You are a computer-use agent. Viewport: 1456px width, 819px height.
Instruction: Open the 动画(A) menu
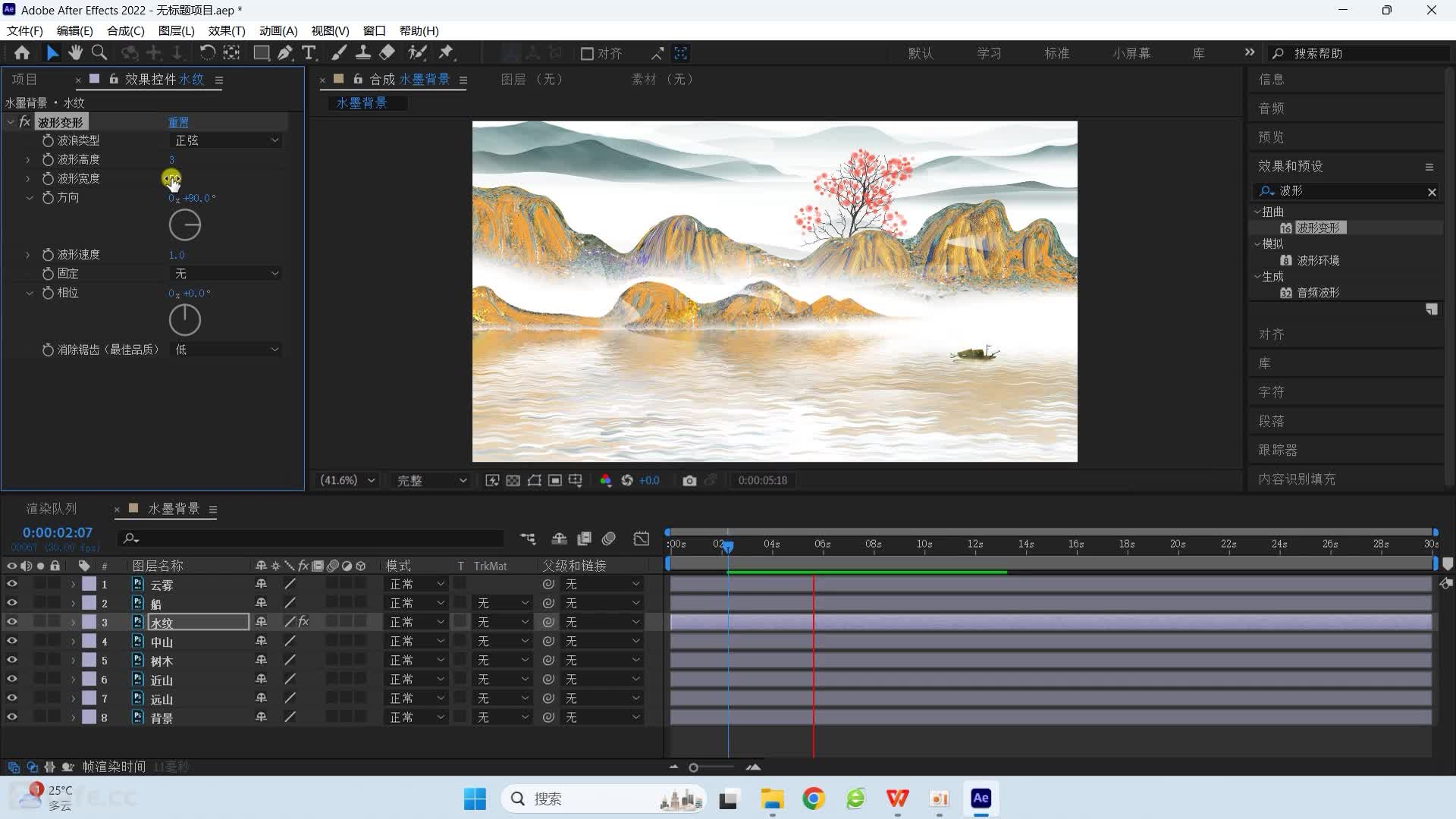click(x=278, y=31)
